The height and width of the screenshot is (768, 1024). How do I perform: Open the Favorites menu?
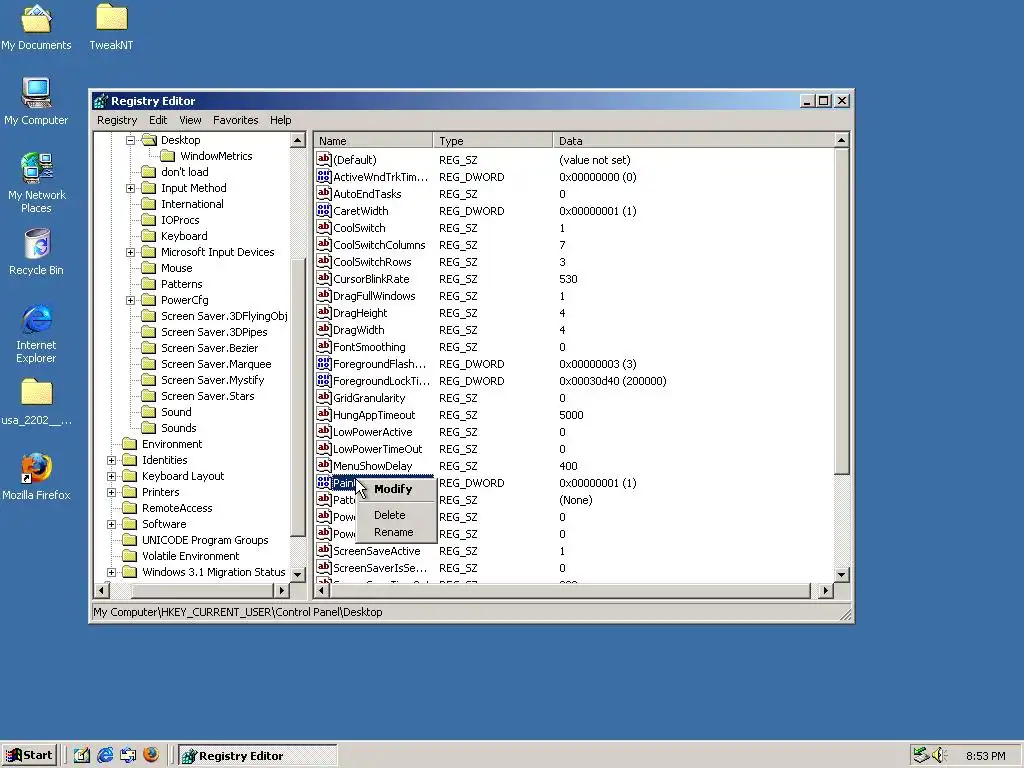point(236,120)
